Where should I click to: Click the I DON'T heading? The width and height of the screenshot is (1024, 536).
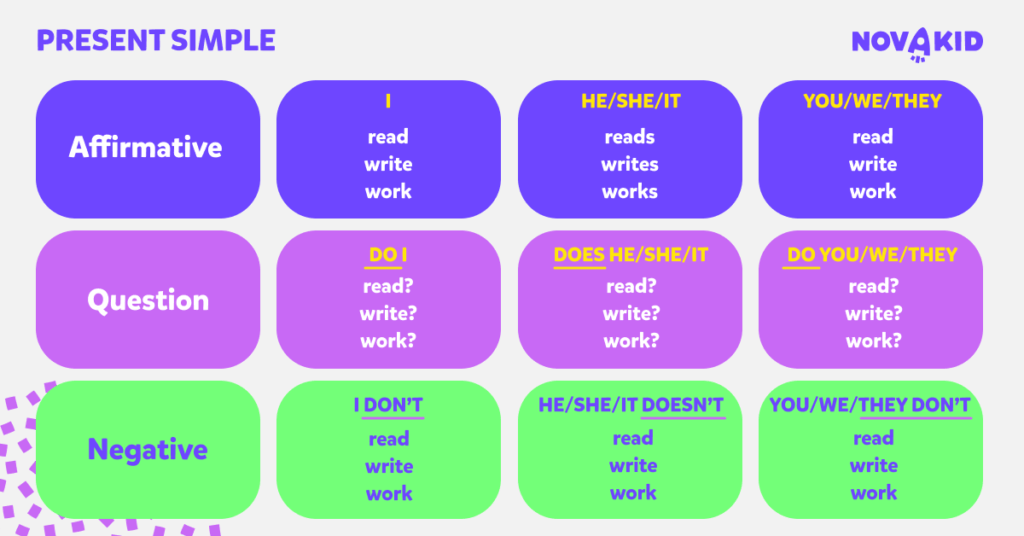coord(388,406)
